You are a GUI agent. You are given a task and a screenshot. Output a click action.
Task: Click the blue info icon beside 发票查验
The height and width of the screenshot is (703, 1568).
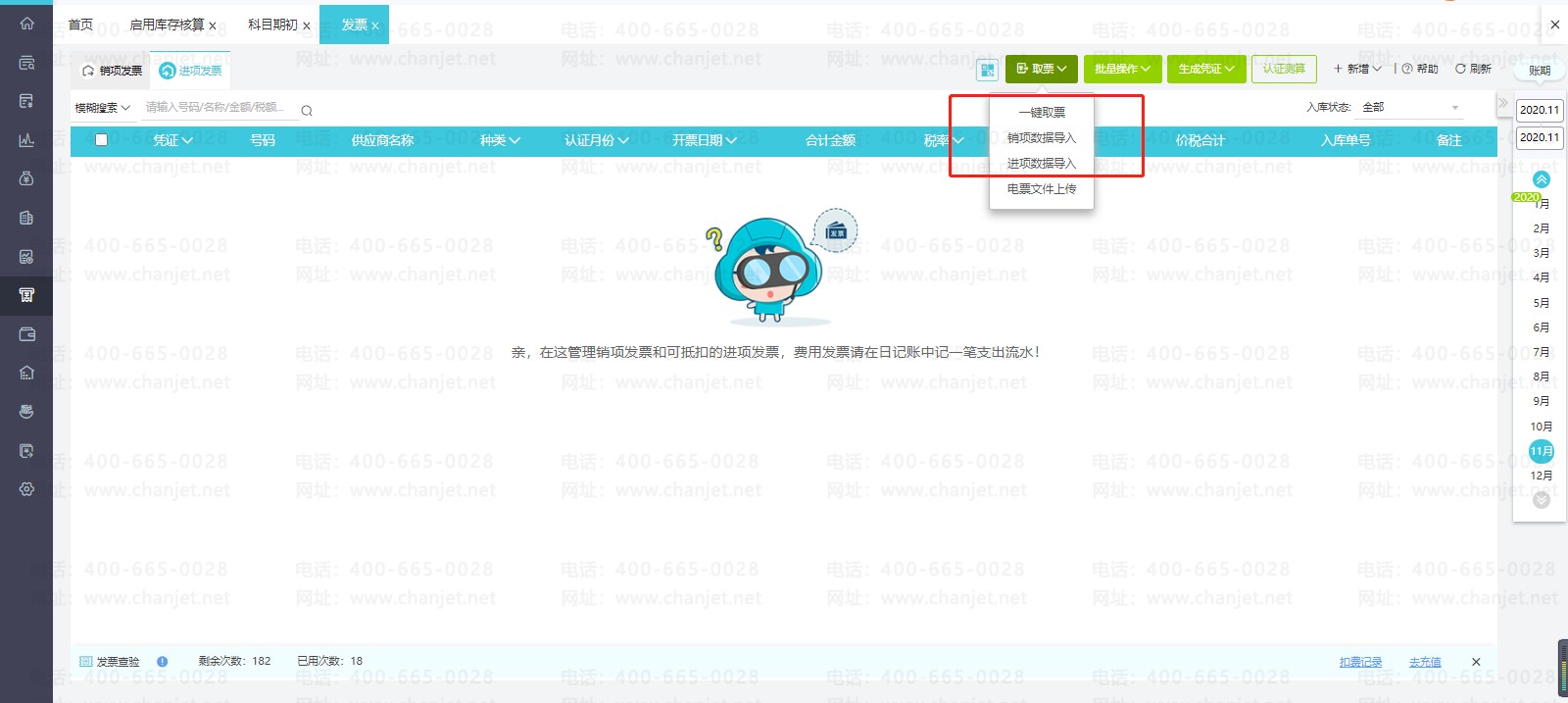163,662
